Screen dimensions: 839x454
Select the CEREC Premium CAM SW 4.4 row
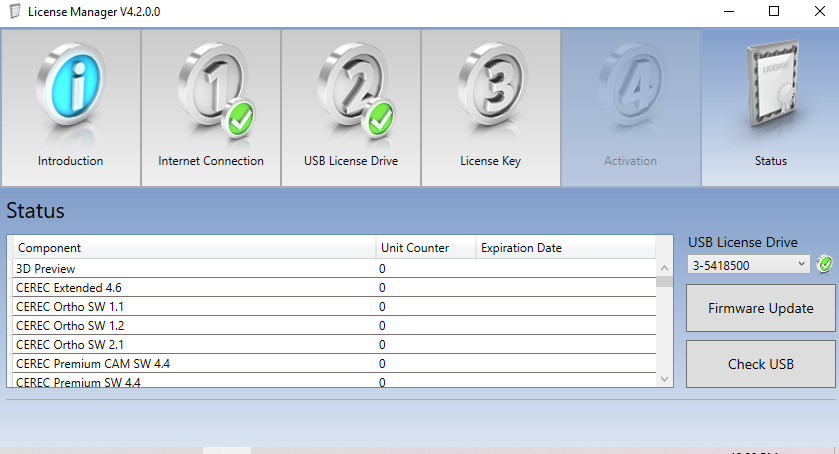334,364
